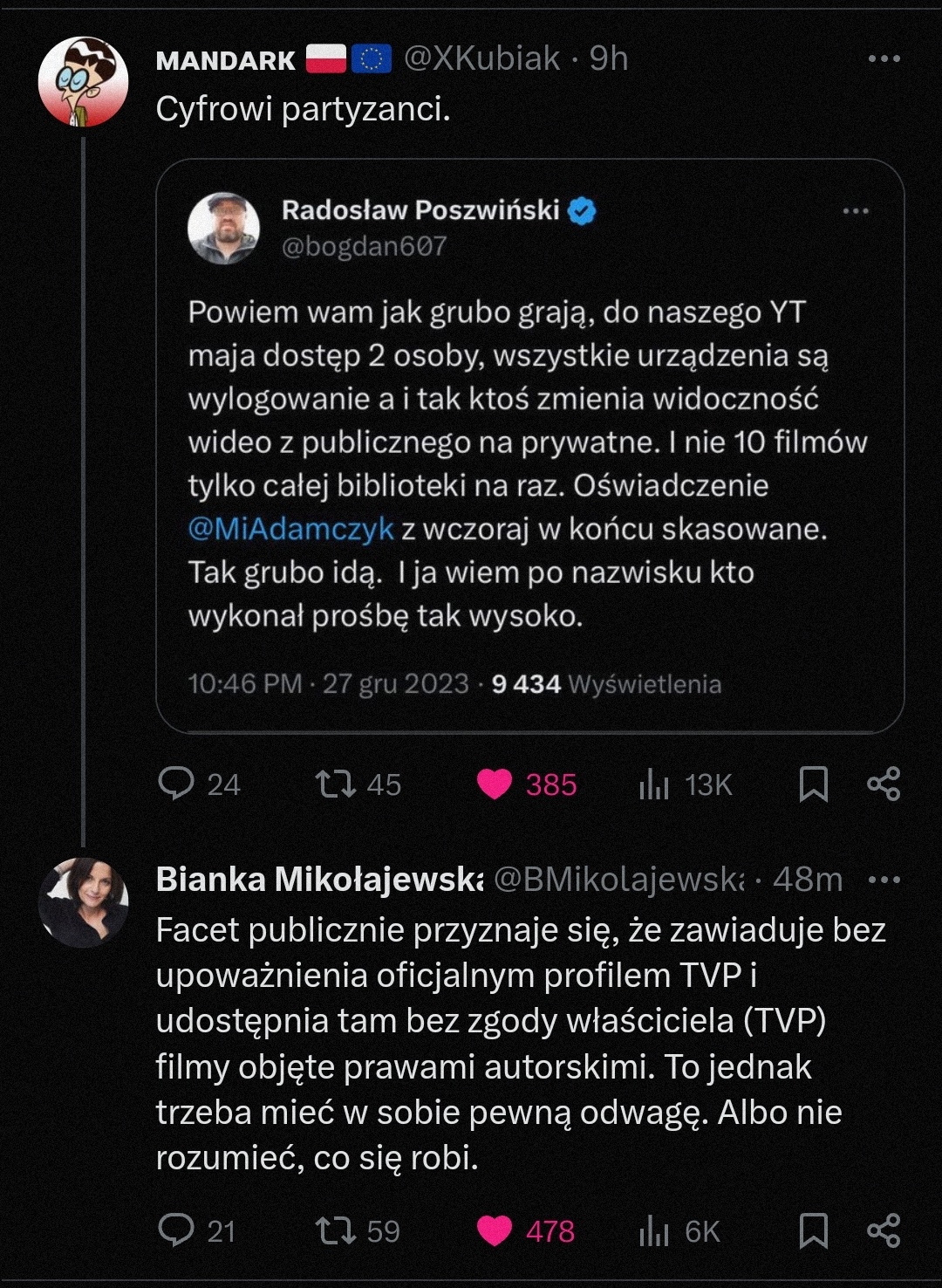
Task: Retweet MANDARK's post with 45 reposts
Action: tap(336, 784)
